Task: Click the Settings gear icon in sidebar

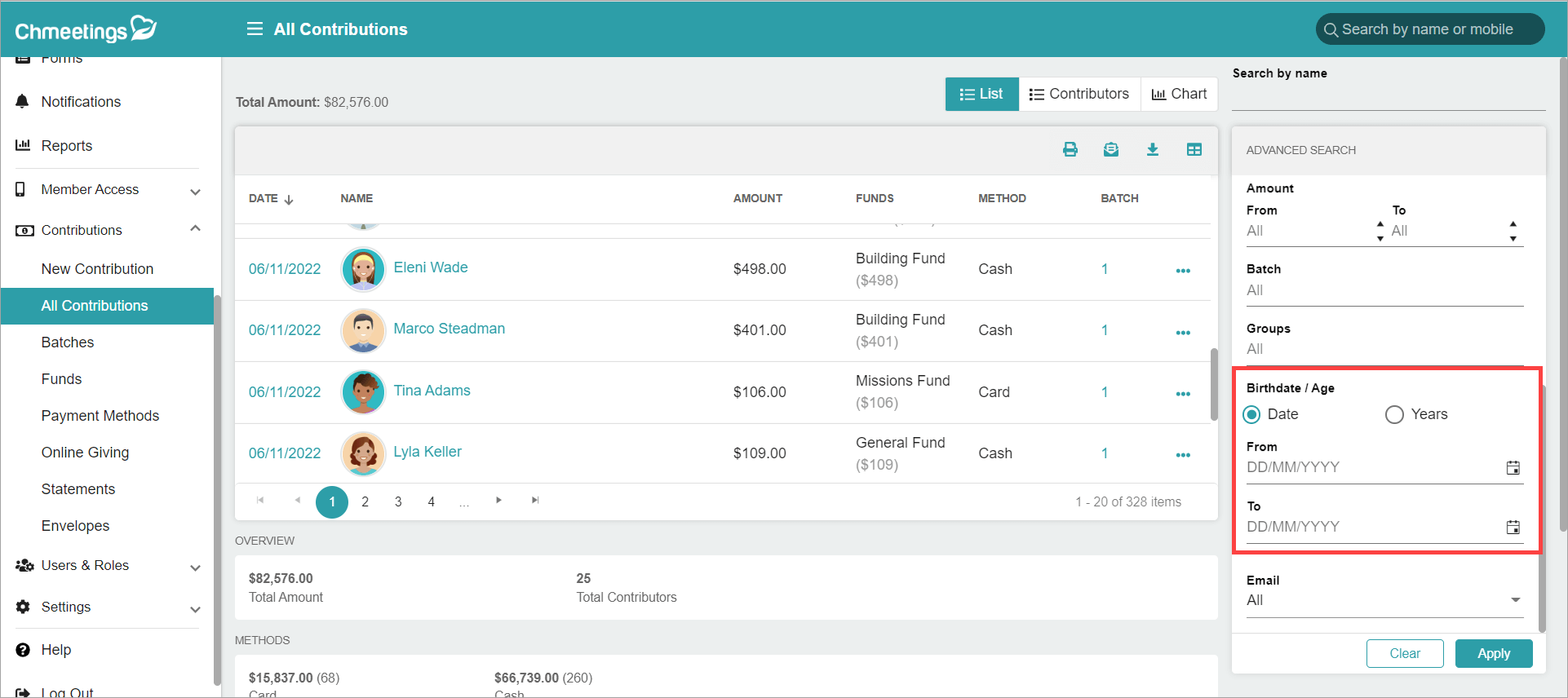Action: pos(23,607)
